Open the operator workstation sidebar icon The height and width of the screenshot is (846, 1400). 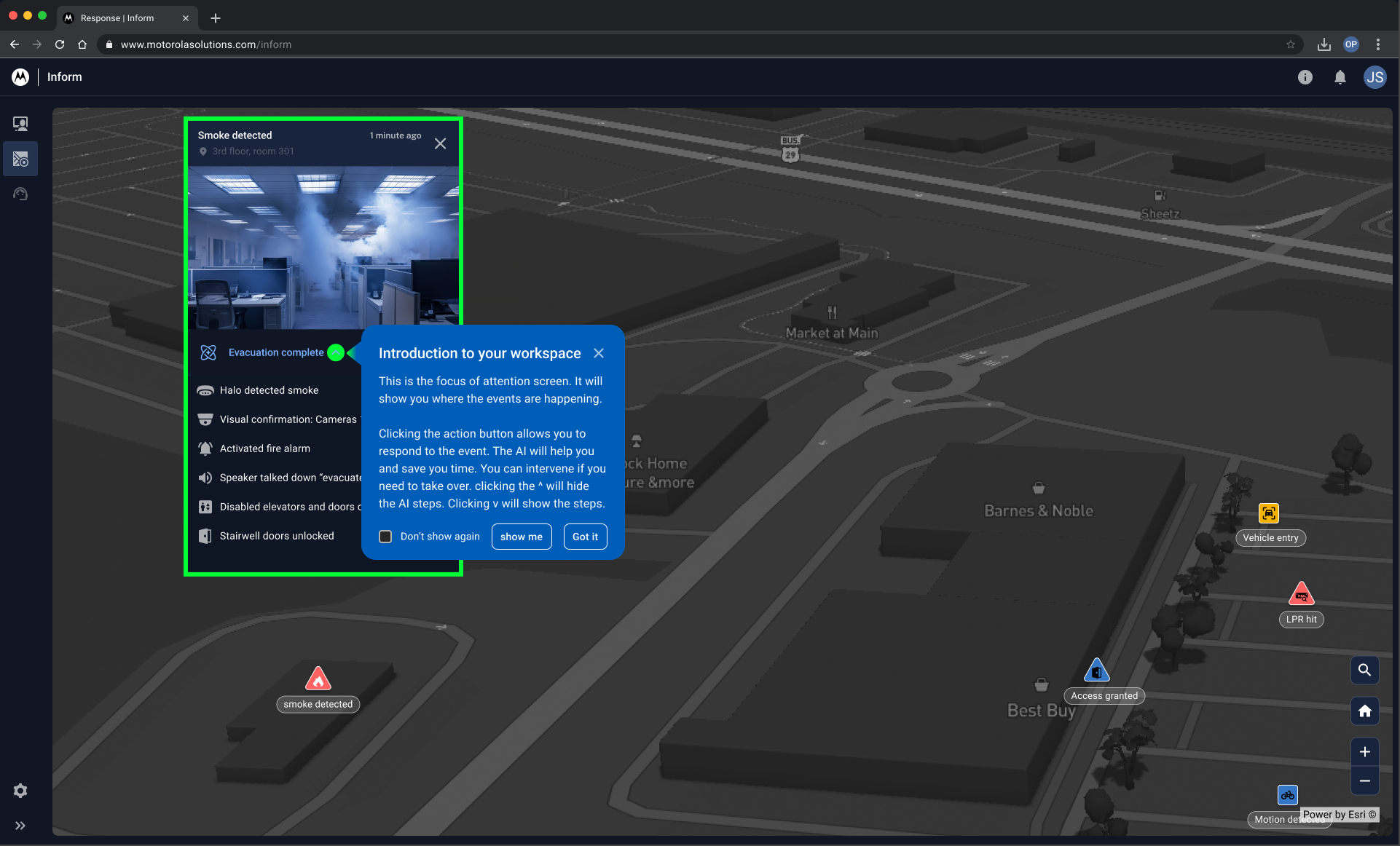[20, 124]
